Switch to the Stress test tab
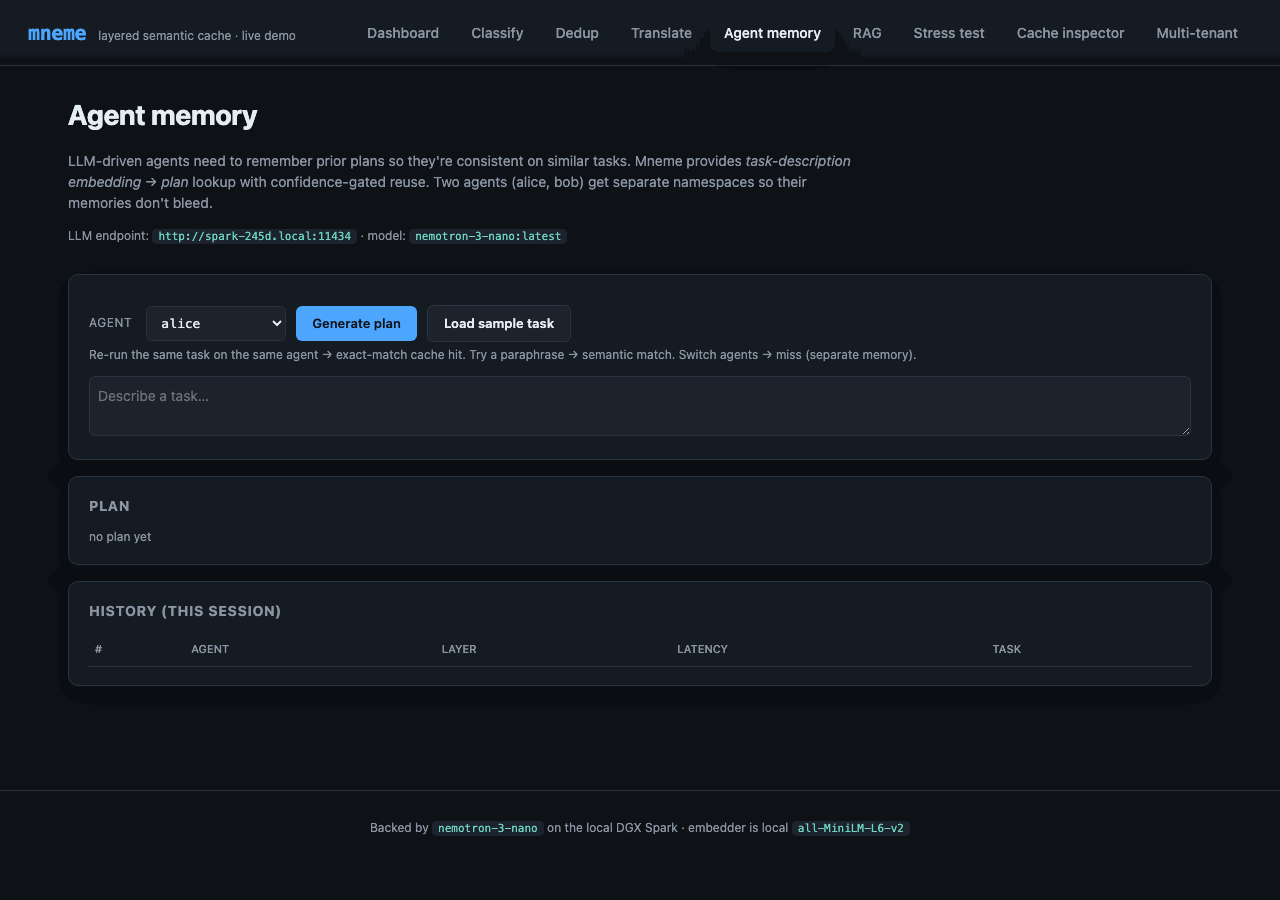 949,33
